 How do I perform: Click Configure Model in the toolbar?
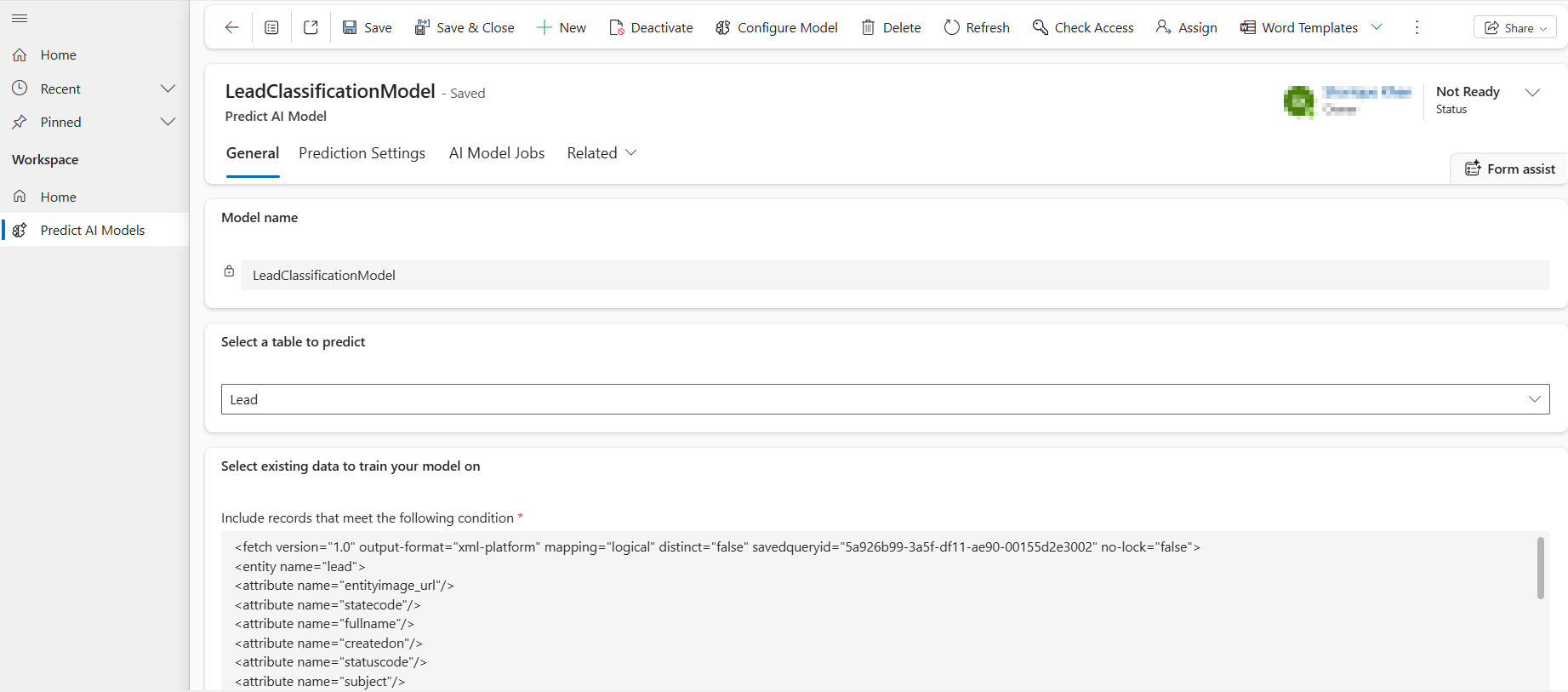(x=776, y=27)
